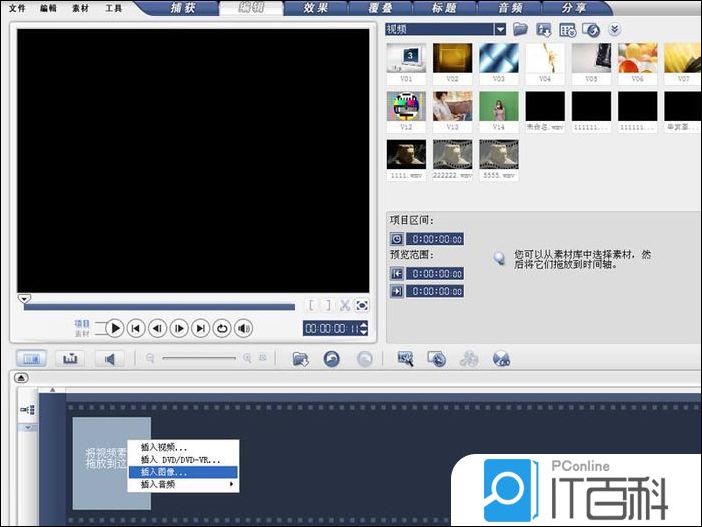702x527 pixels.
Task: Toggle the repeat playback button
Action: click(x=222, y=328)
